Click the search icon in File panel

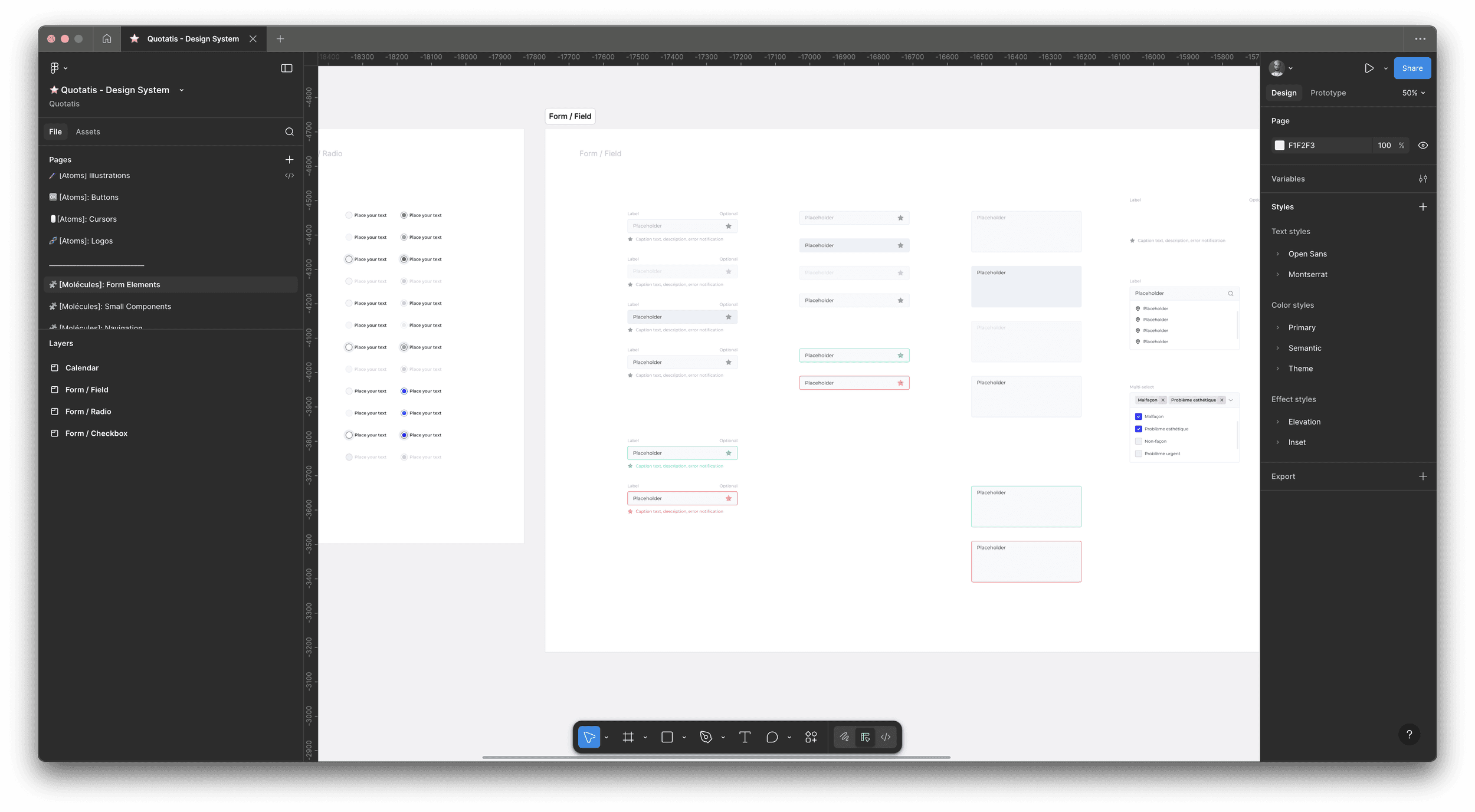(x=289, y=132)
